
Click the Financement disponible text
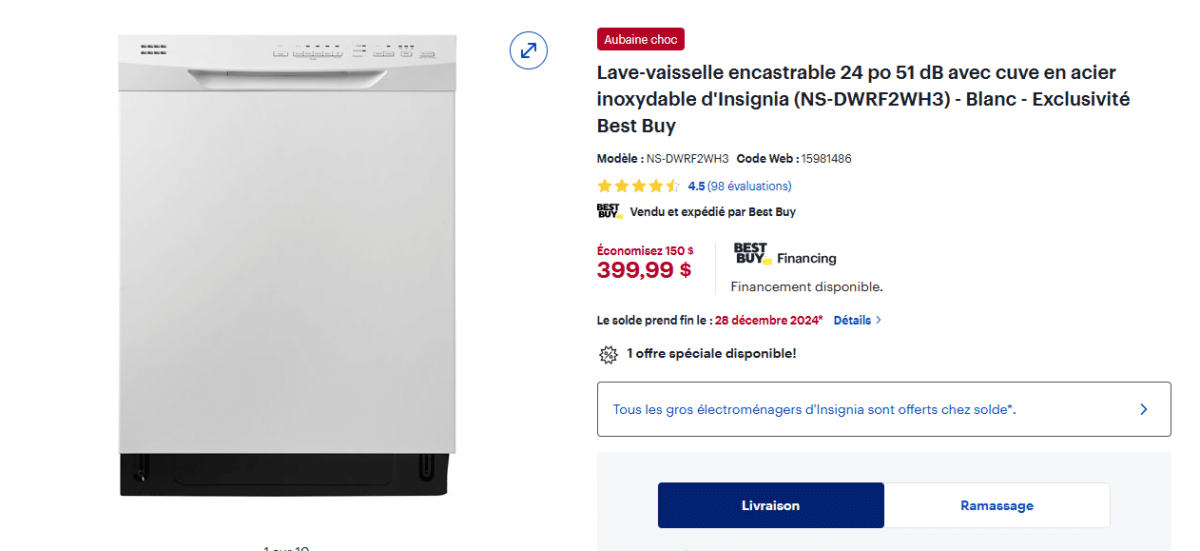[x=806, y=287]
